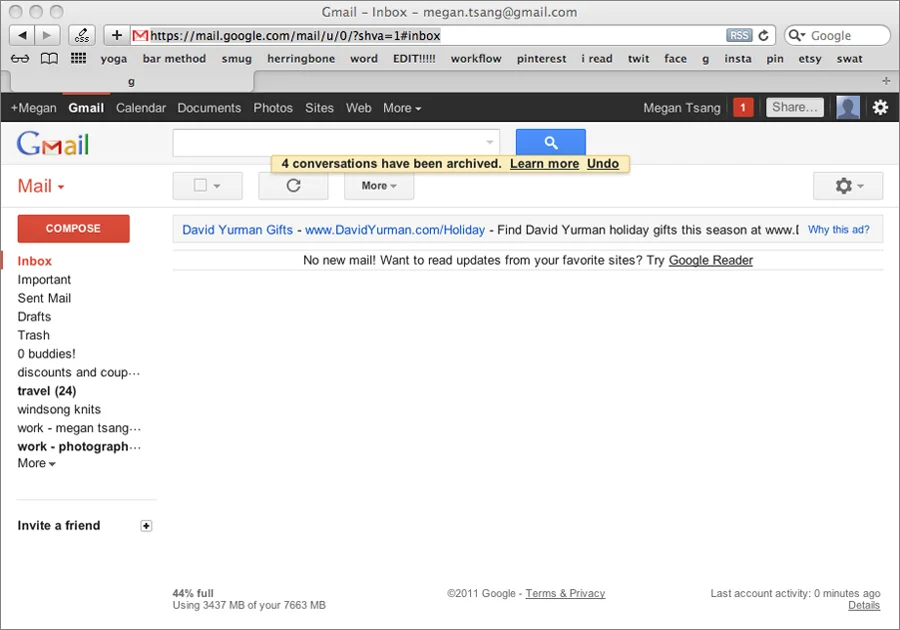Open the More actions dropdown in toolbar
This screenshot has width=900, height=630.
point(379,186)
